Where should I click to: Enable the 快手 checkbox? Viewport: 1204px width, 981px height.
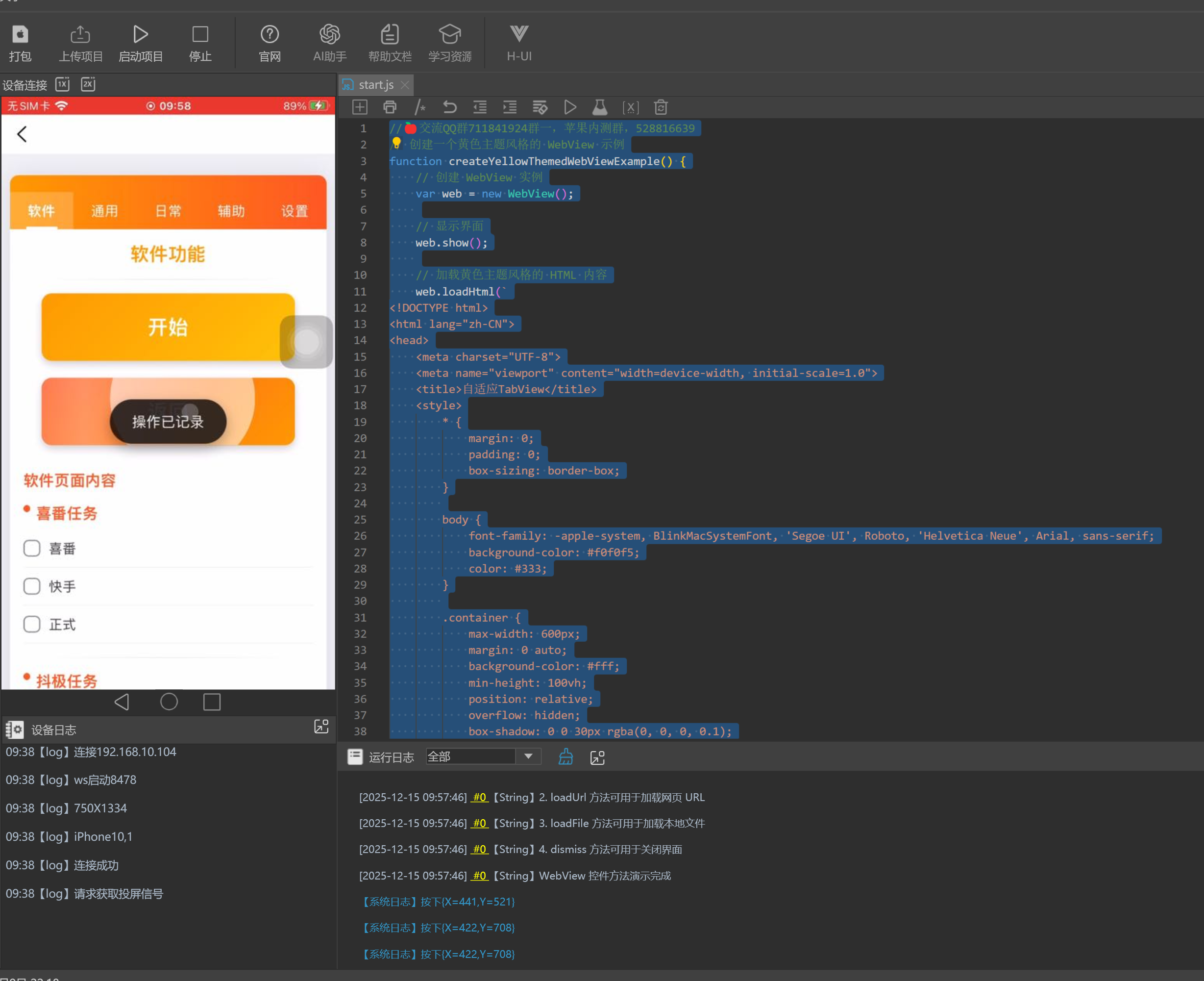coord(32,586)
